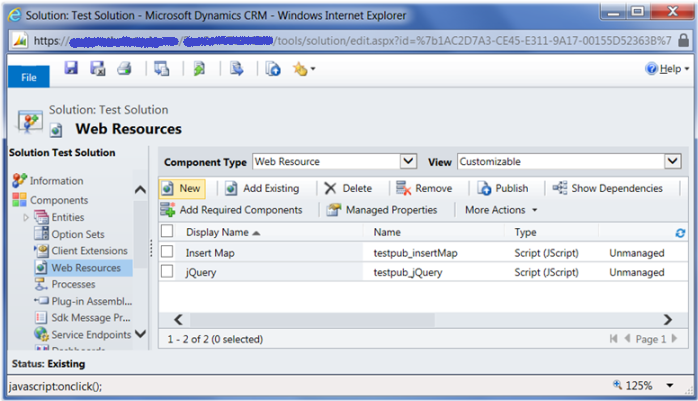The height and width of the screenshot is (401, 698).
Task: Click the Publish All Customizations toolbar icon
Action: [x=273, y=69]
